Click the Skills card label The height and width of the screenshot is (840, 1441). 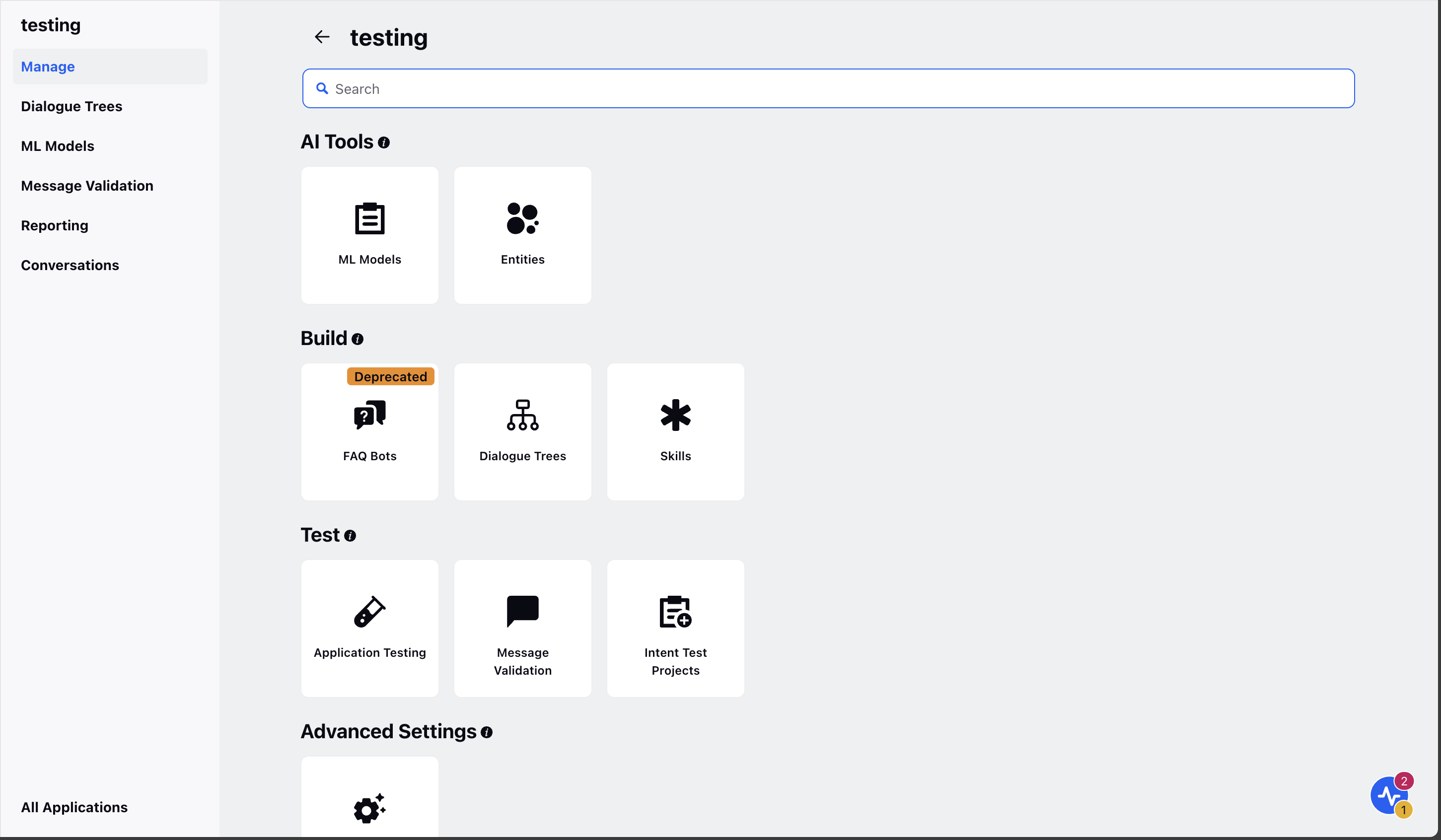click(x=676, y=456)
